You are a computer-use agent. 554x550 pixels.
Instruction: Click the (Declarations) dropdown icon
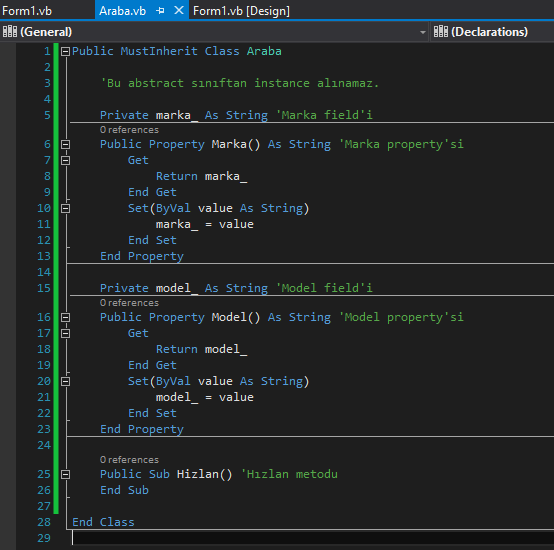tap(441, 32)
